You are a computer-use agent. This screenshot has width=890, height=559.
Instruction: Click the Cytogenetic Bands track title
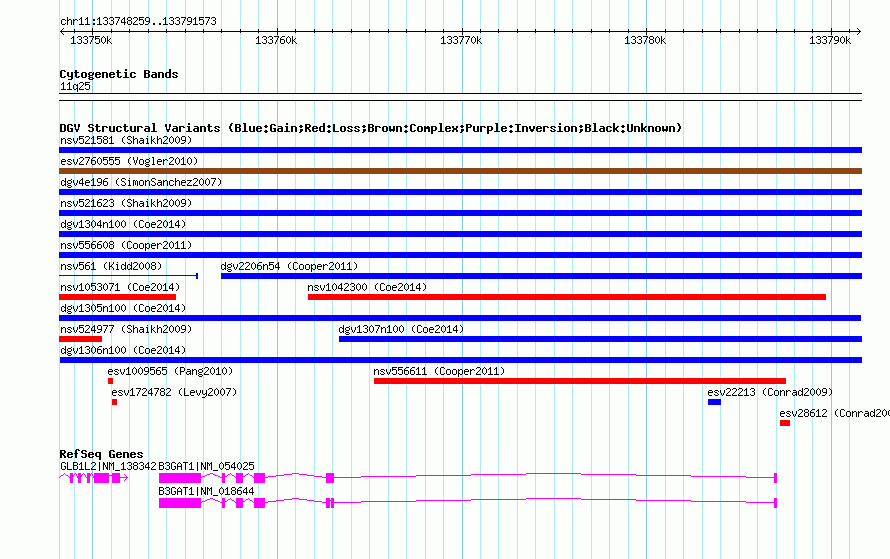pyautogui.click(x=118, y=74)
